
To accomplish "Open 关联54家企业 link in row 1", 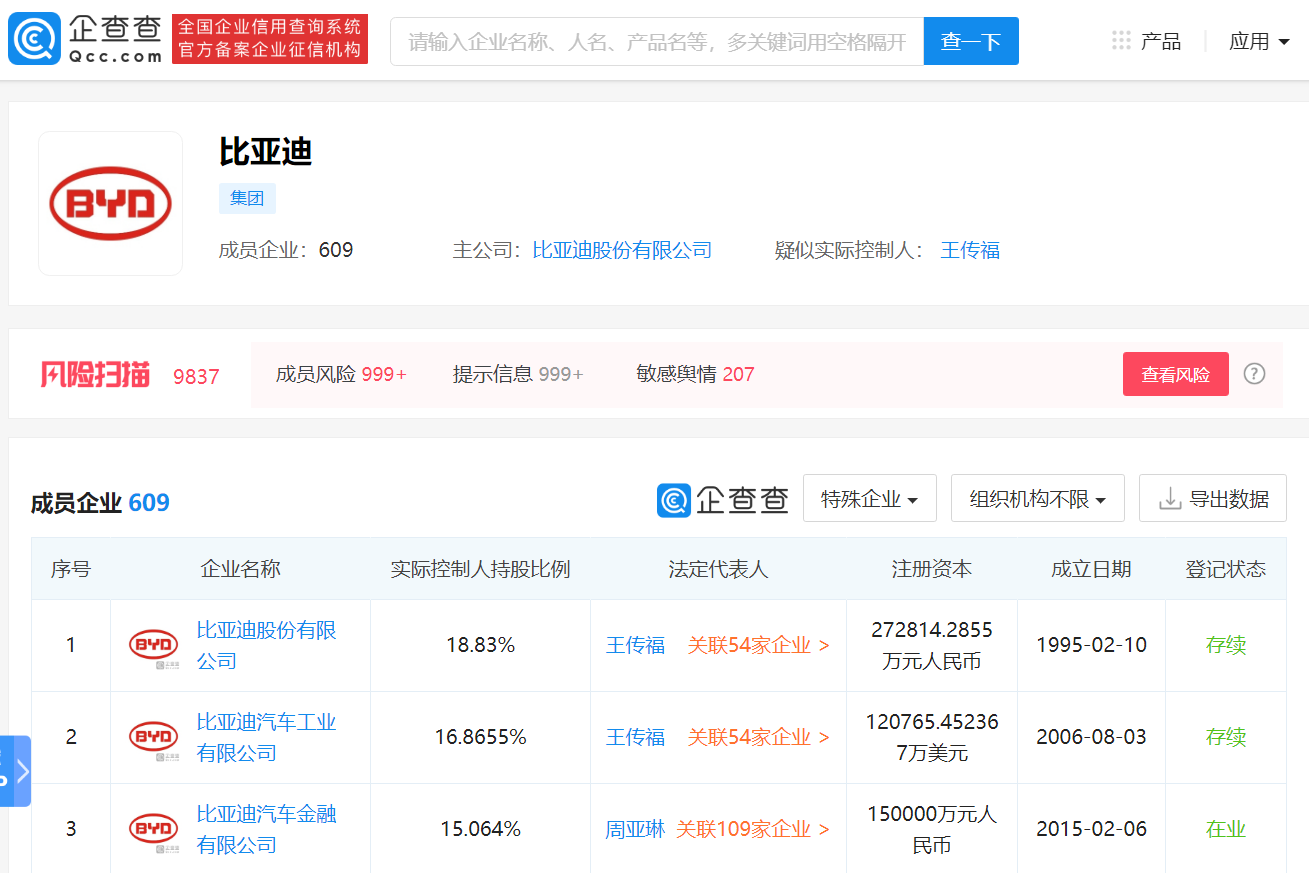I will click(758, 645).
